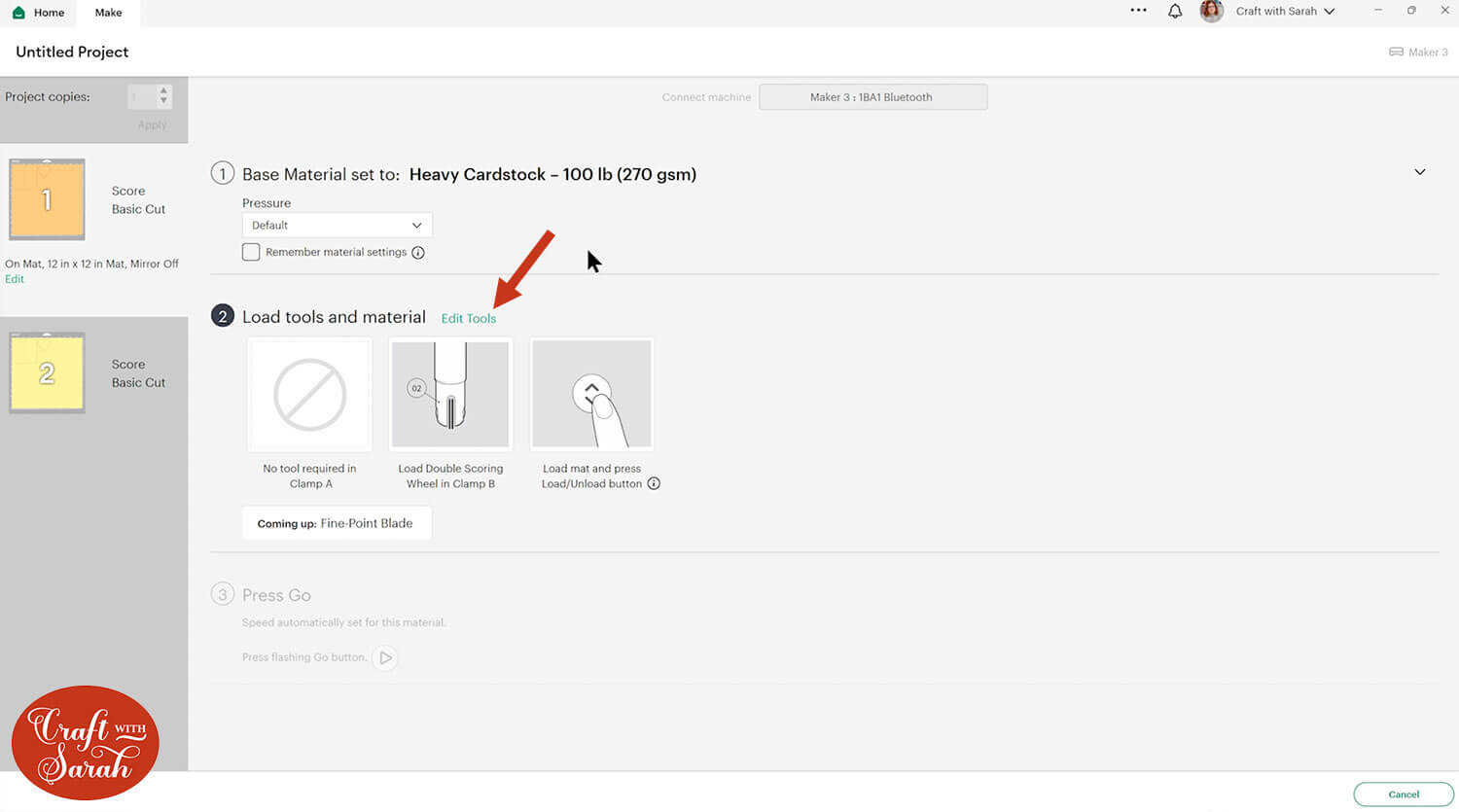Decrease project copies with down arrow

(x=163, y=101)
